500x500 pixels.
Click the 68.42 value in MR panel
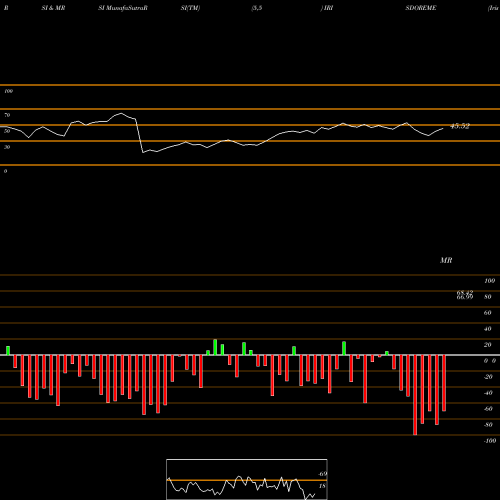click(x=465, y=292)
